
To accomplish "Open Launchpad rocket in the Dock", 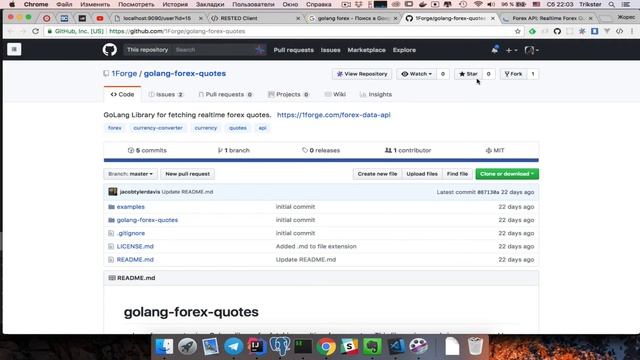I will coord(187,347).
